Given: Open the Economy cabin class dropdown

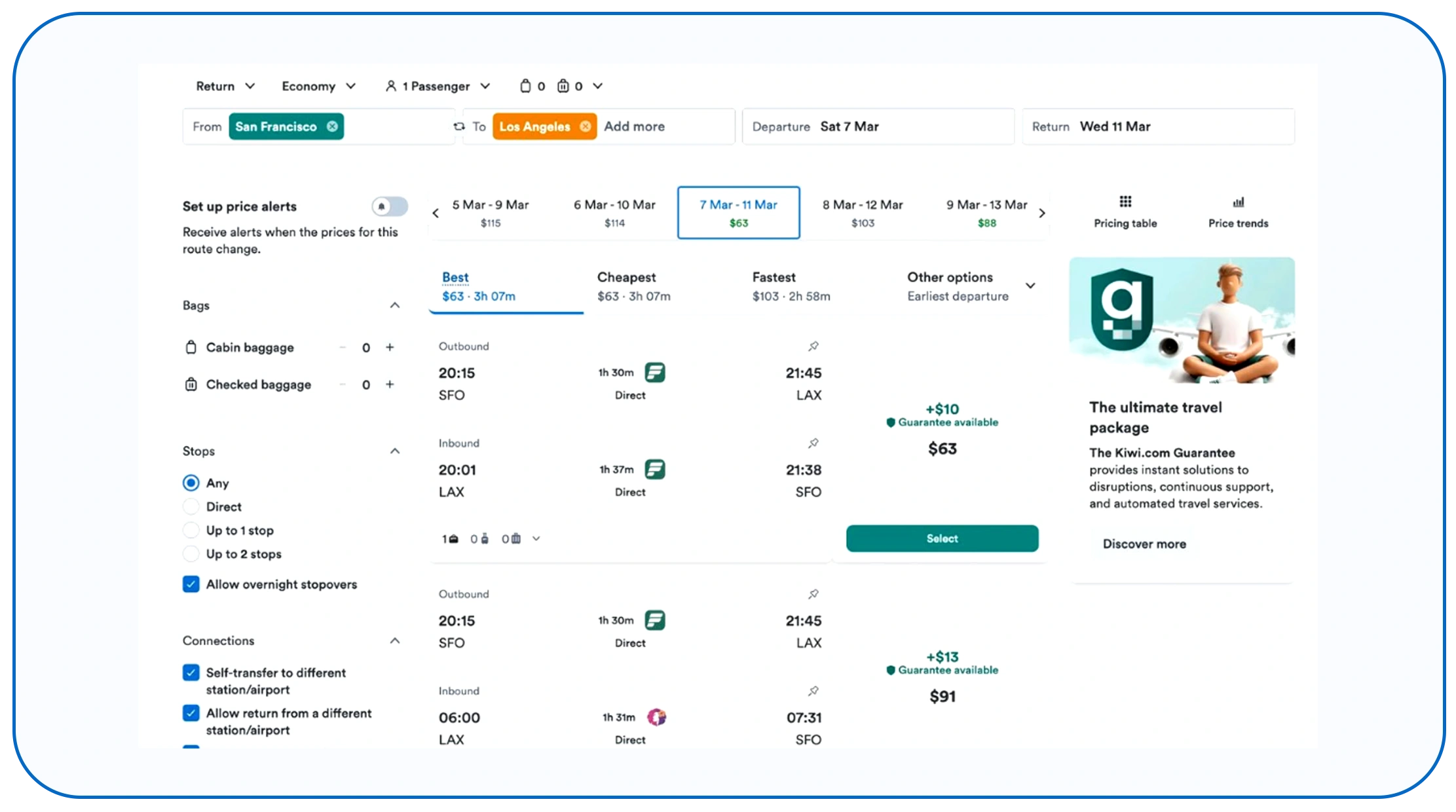Looking at the screenshot, I should pyautogui.click(x=318, y=86).
